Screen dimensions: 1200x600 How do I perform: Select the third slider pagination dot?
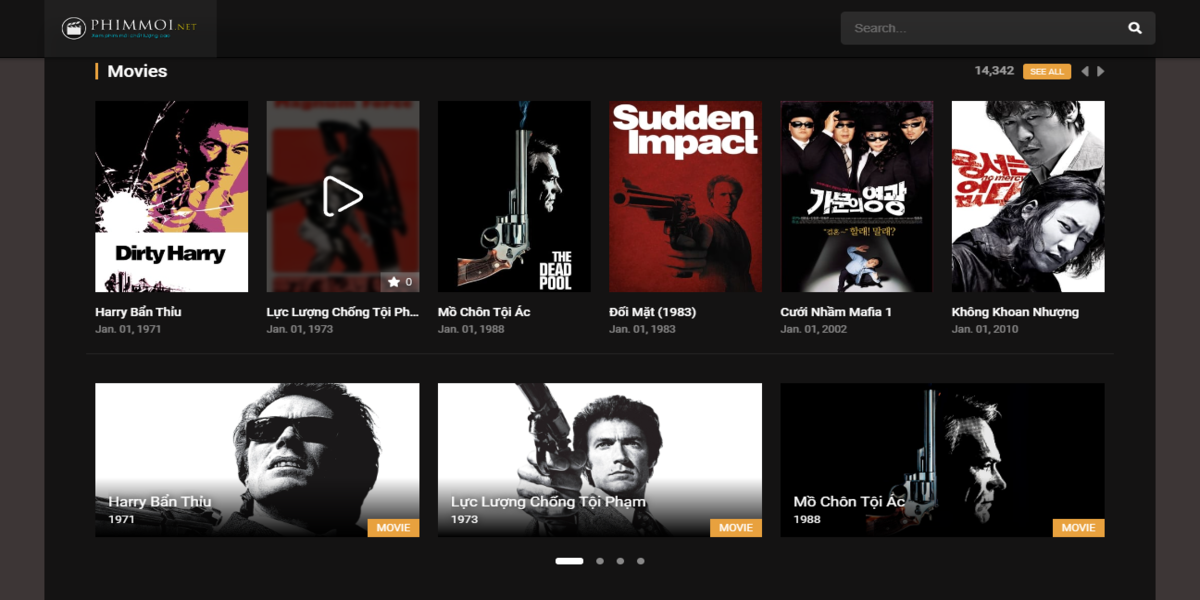[620, 561]
